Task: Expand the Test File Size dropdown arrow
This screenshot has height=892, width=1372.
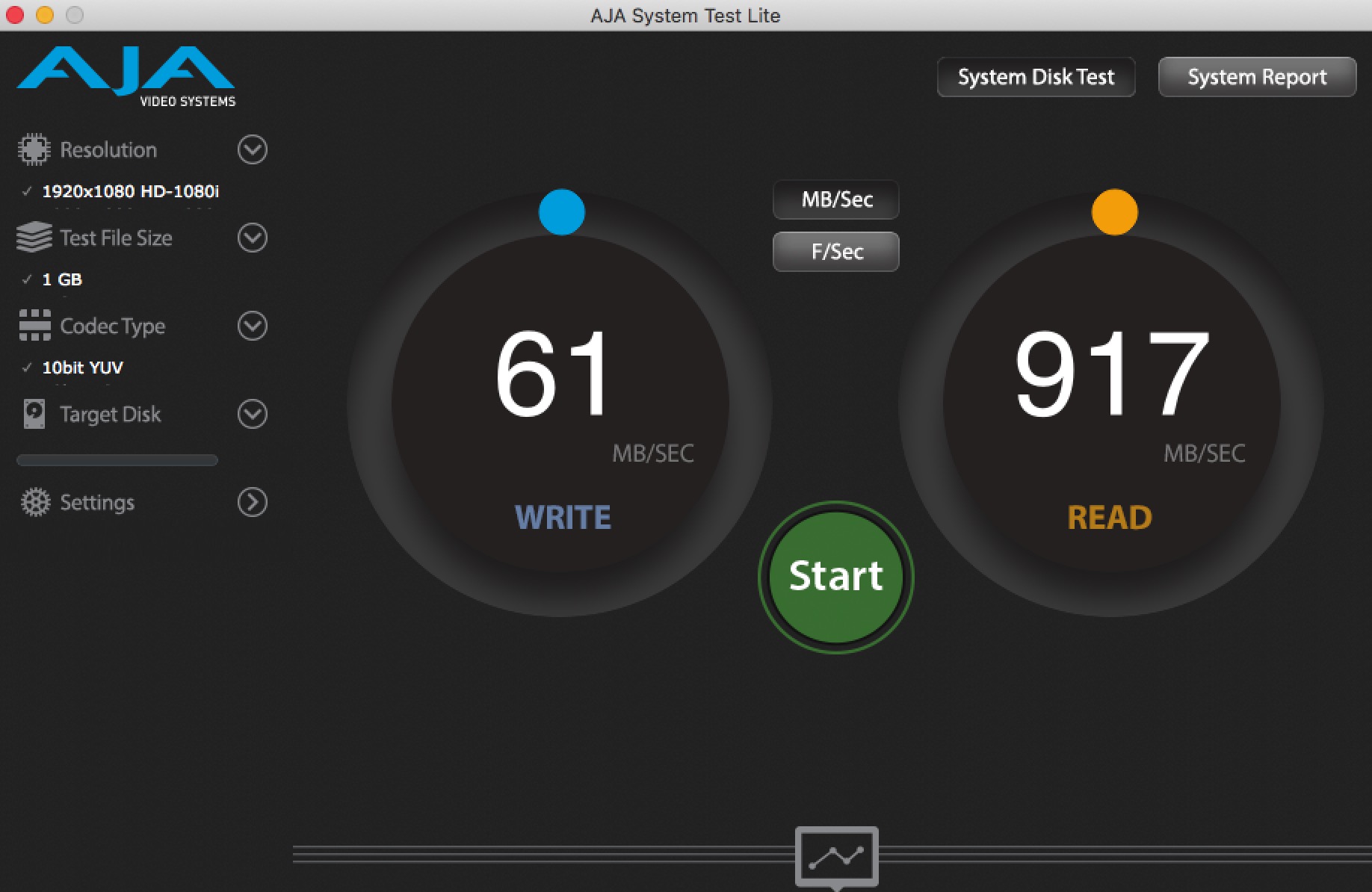Action: pos(253,238)
